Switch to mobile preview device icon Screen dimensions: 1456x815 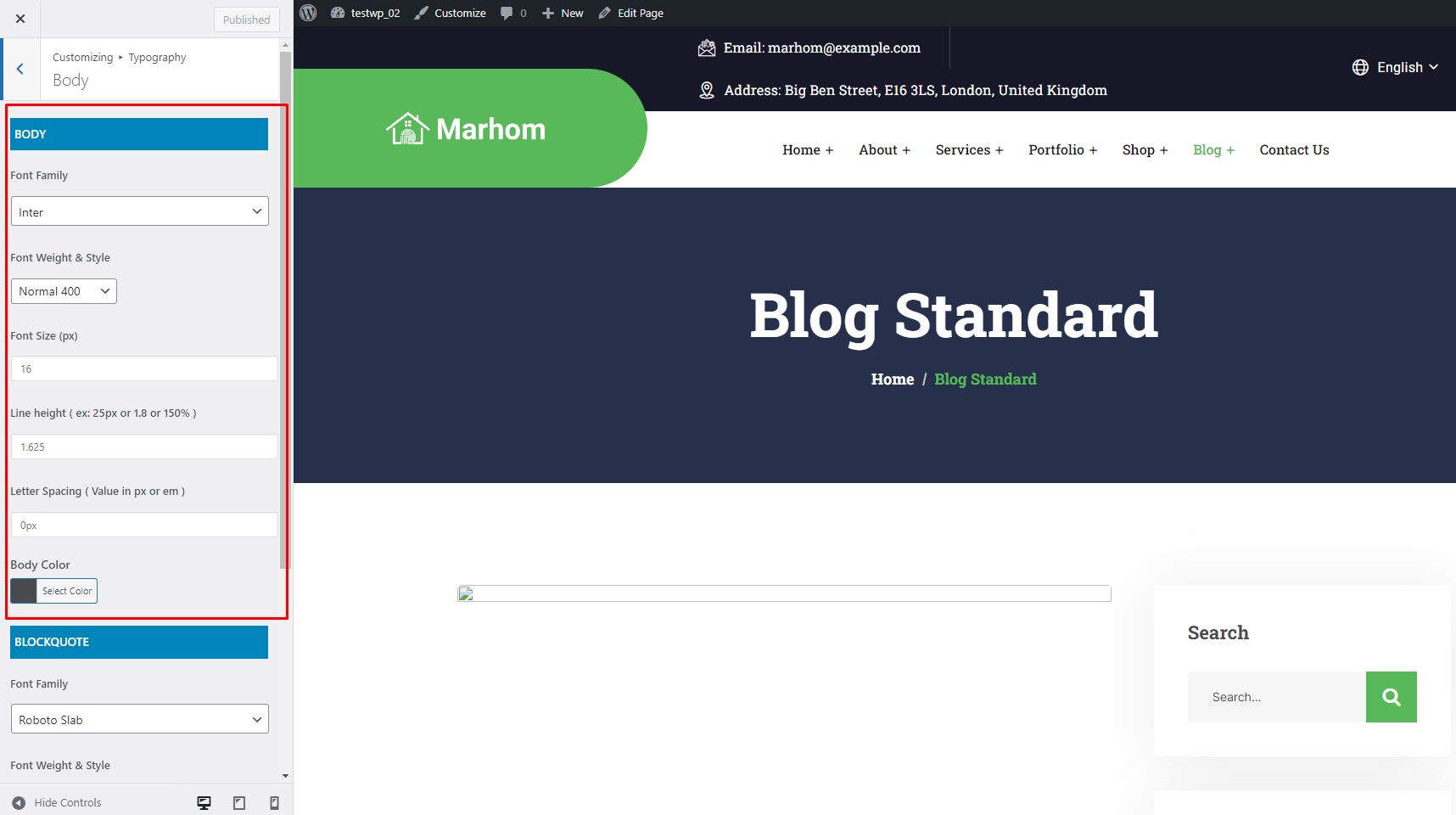274,802
